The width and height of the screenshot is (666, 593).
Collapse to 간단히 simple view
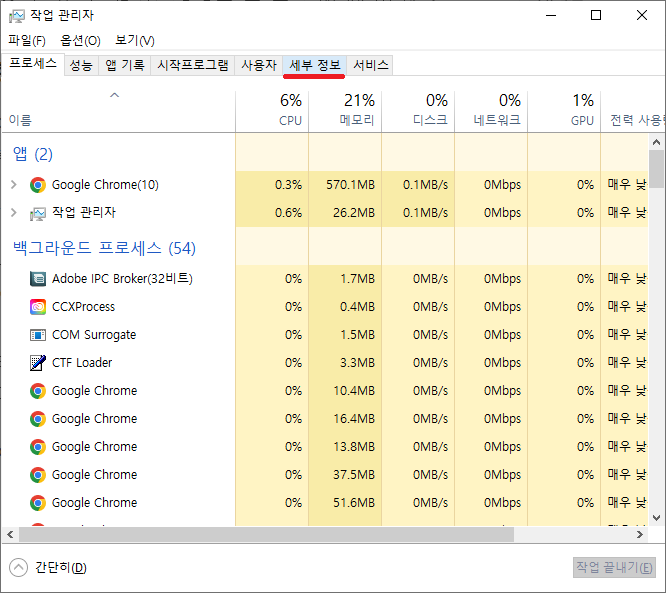pos(48,568)
